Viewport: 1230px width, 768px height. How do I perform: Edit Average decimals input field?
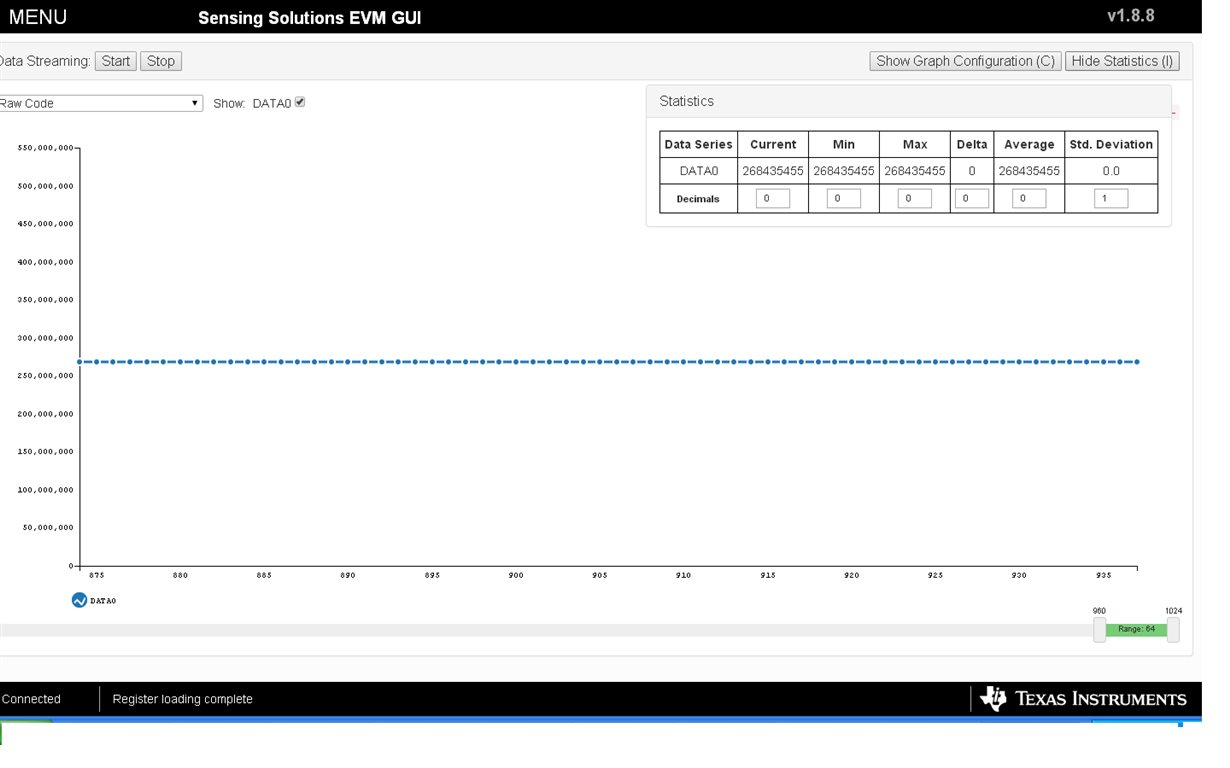click(1029, 199)
